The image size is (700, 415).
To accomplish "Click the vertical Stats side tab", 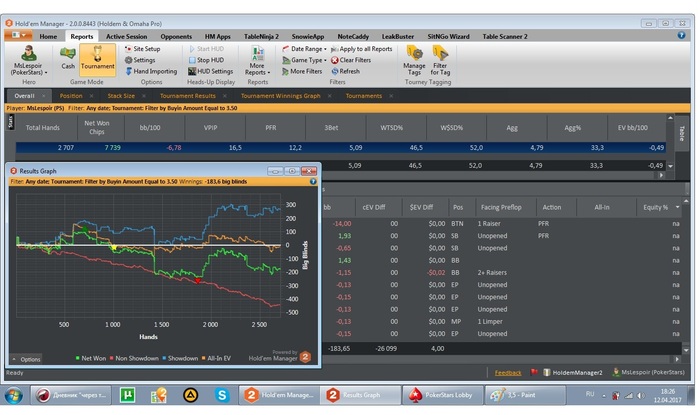I will point(11,122).
